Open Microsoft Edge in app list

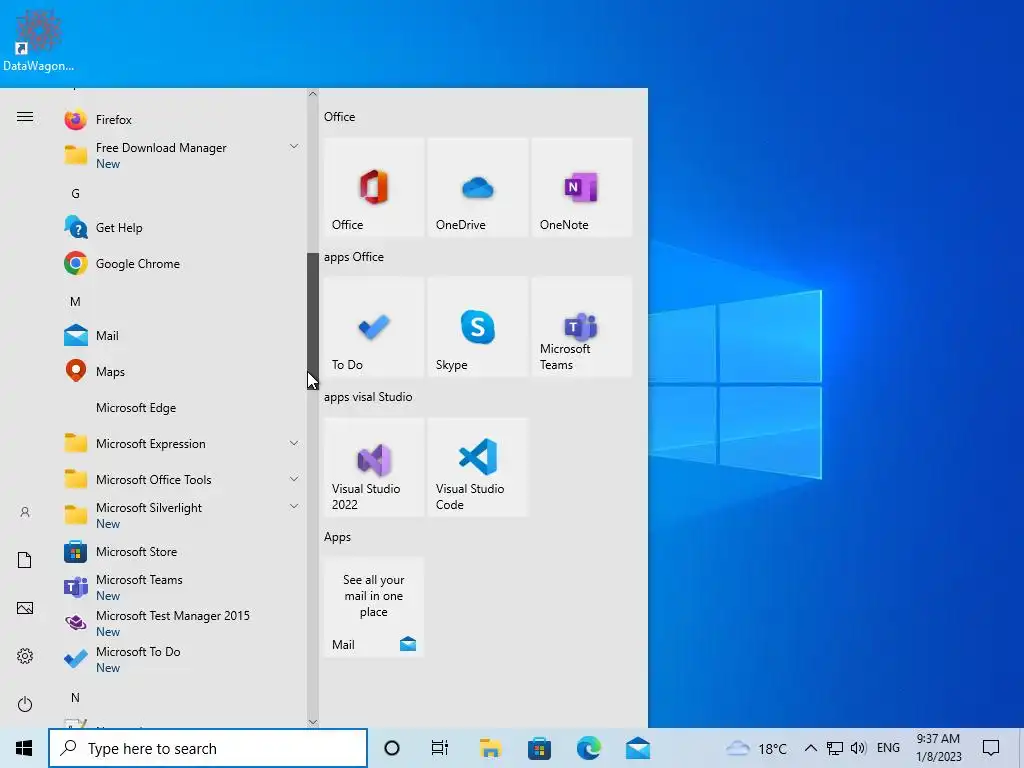[x=181, y=408]
